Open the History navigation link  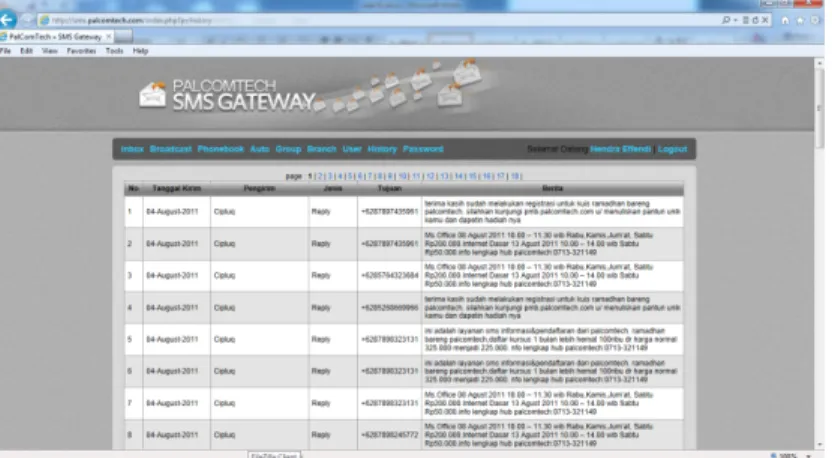coord(382,149)
